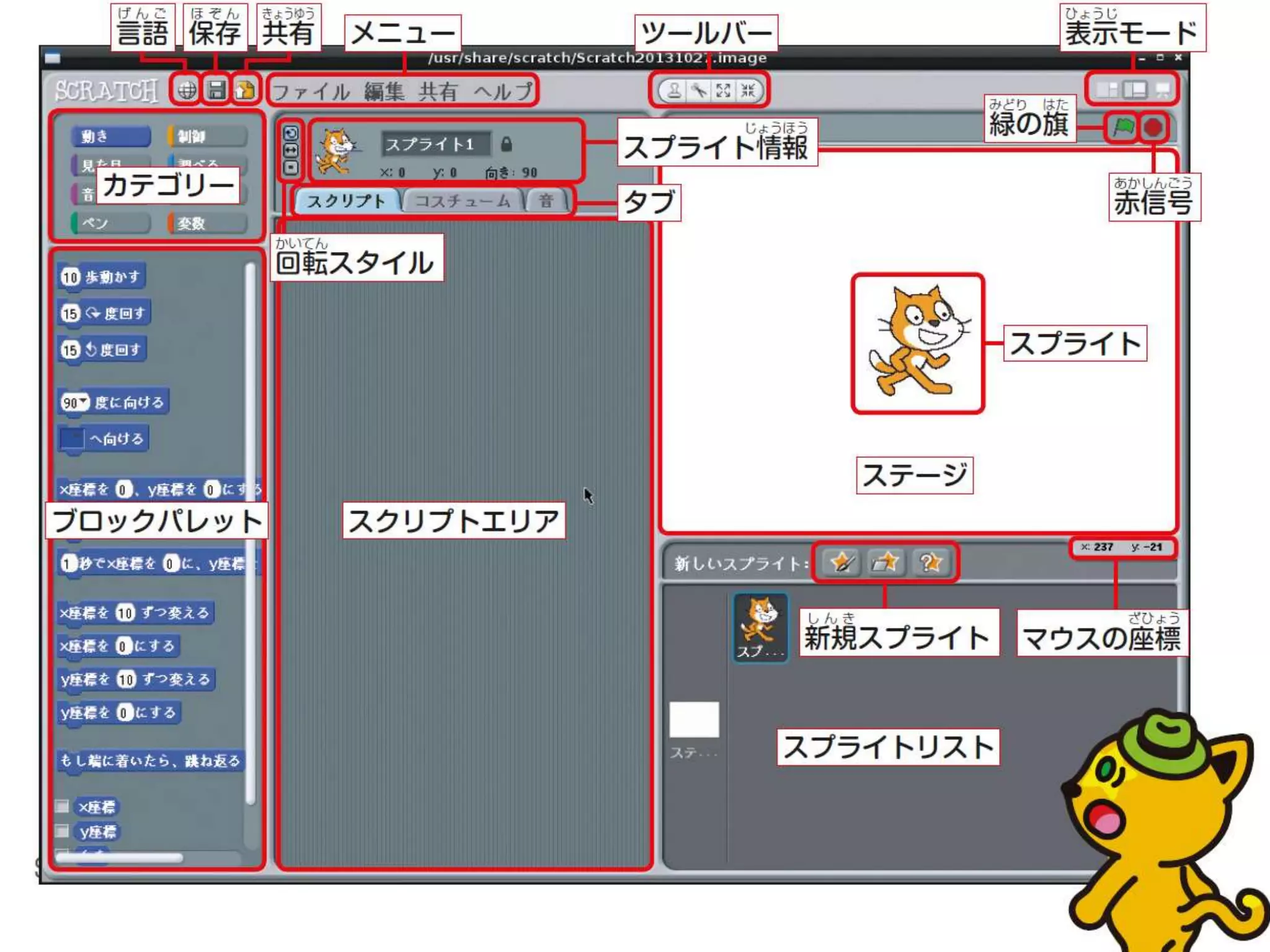
Task: Open the ファイル menu
Action: click(x=311, y=92)
